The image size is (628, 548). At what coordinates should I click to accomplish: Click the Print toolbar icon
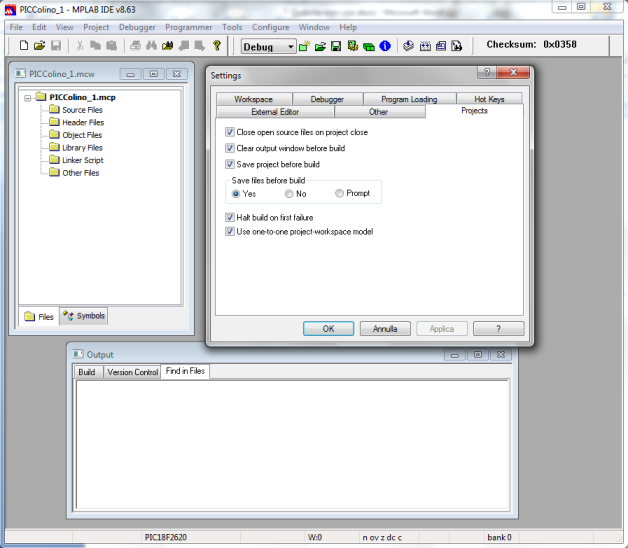135,46
